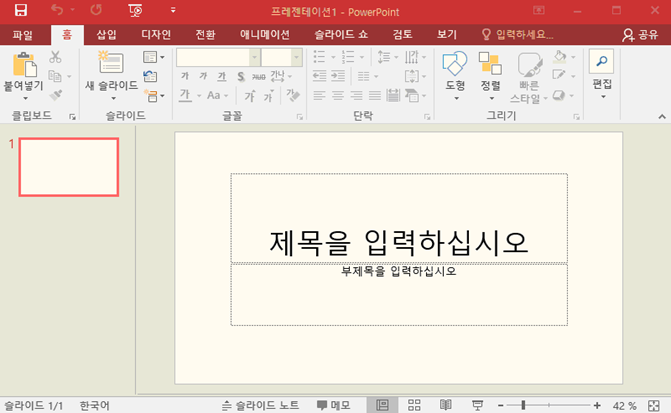
Task: Open the Change Case Aa menu
Action: [217, 95]
